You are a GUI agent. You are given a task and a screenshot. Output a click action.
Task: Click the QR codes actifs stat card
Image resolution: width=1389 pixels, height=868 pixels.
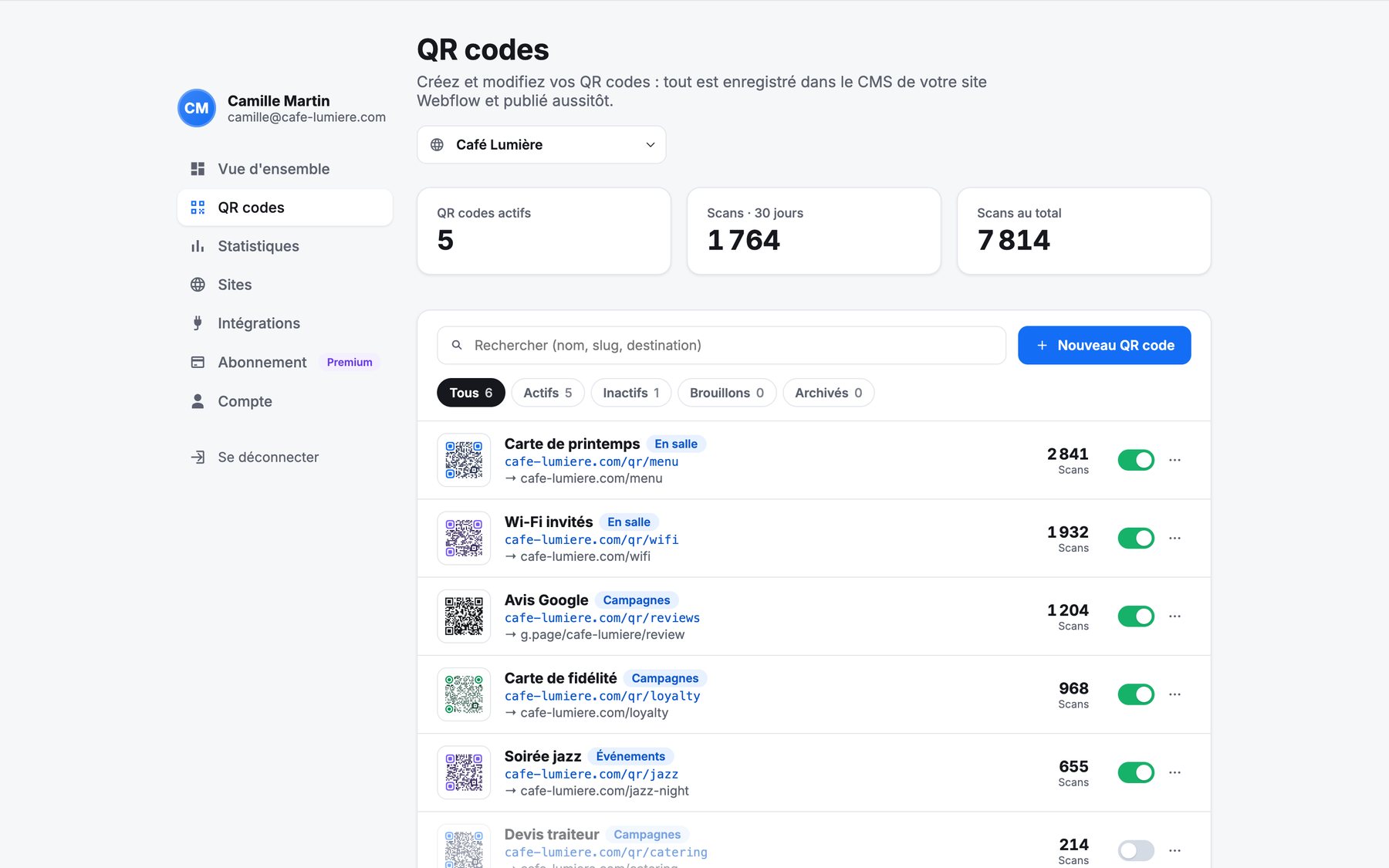(544, 231)
